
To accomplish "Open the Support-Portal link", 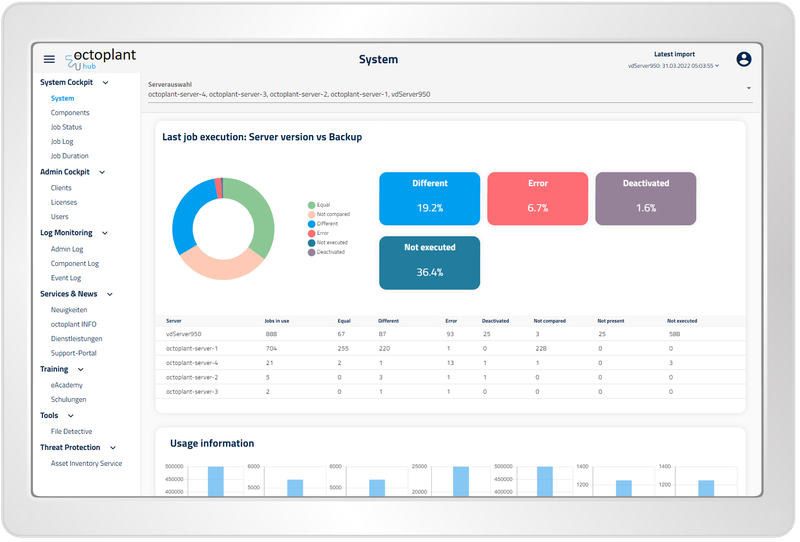I will [x=75, y=353].
